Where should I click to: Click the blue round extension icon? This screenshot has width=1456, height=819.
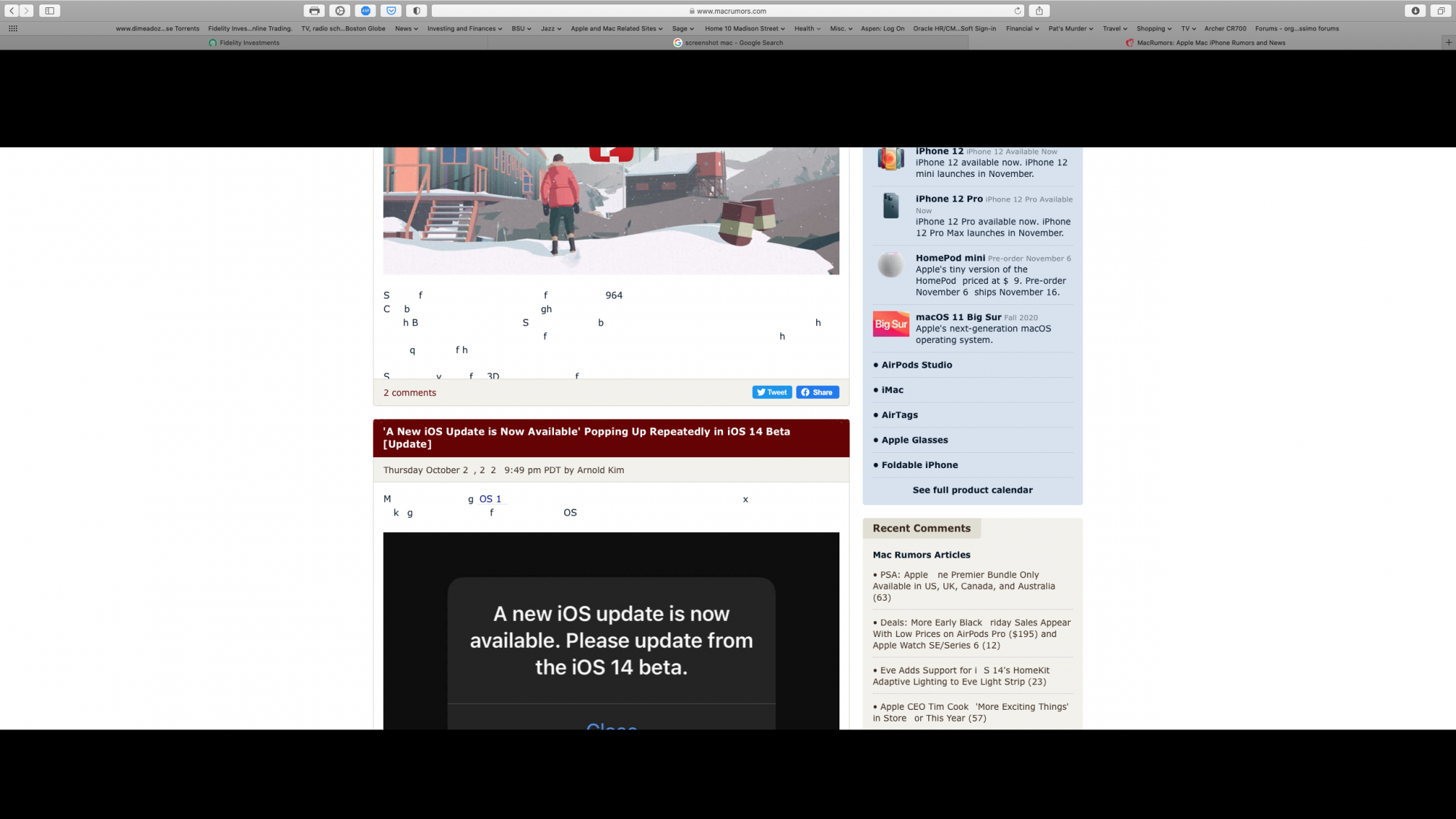(365, 11)
